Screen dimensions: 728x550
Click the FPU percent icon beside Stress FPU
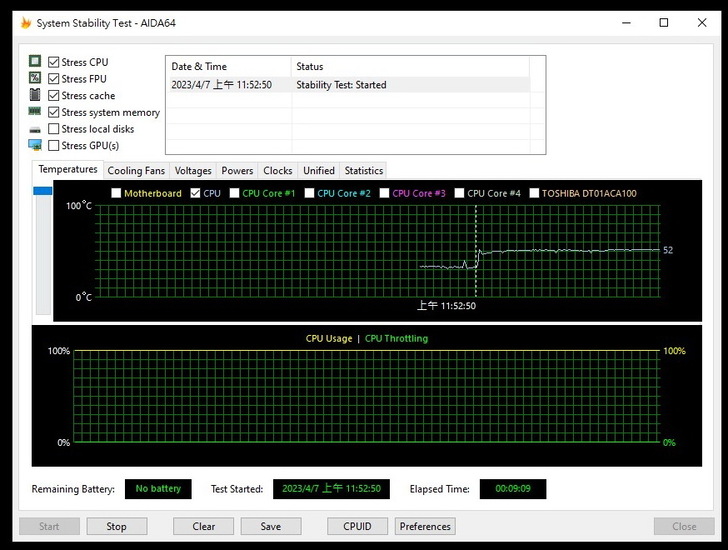pos(35,79)
